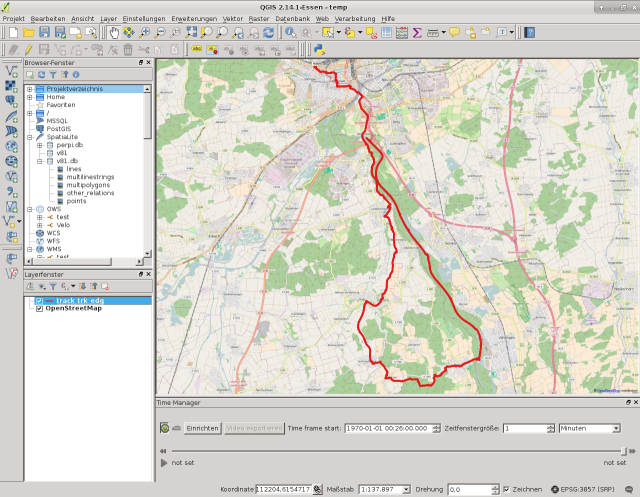Increase the Drehung rotation value
The image size is (640, 497).
tap(495, 487)
